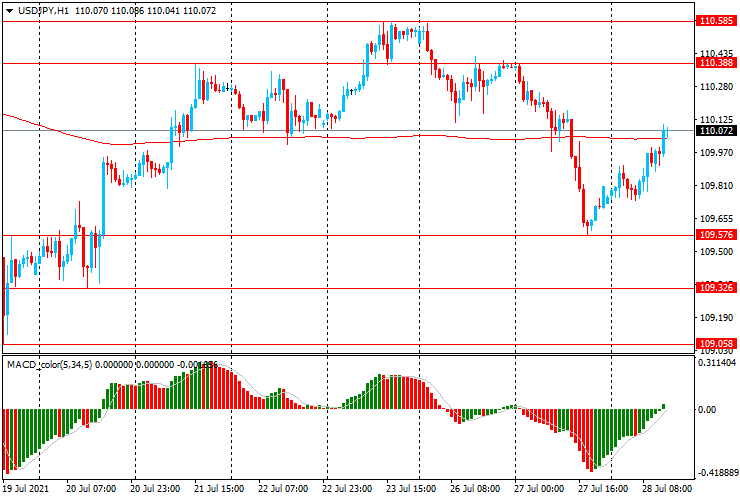Click the 109.655 price scale value
Viewport: 740px width, 500px height.
(x=716, y=219)
